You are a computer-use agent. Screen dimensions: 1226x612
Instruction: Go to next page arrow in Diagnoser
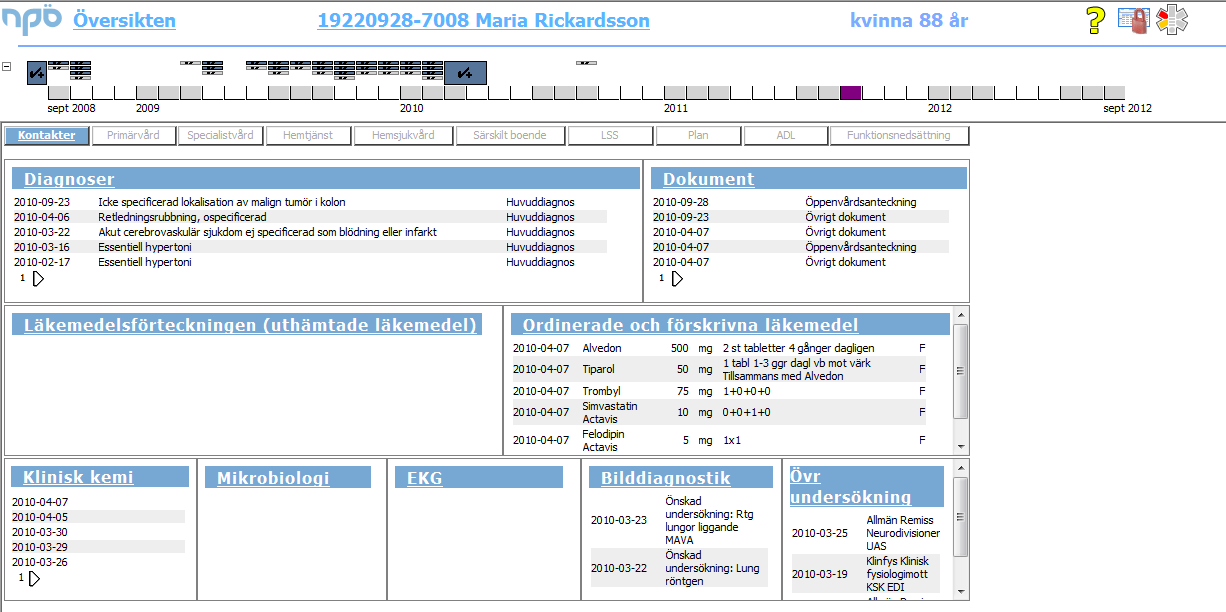[39, 278]
